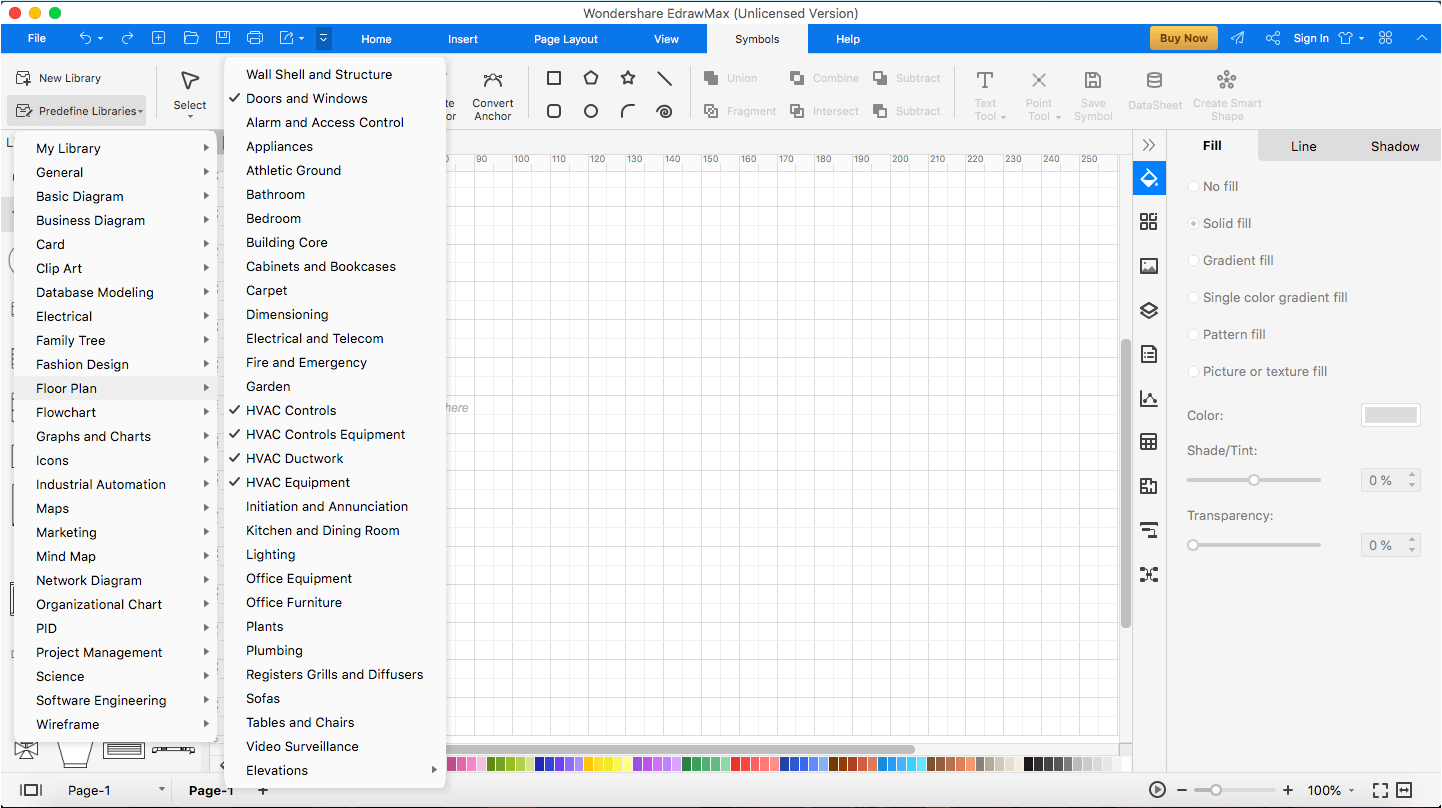Click the Convert Anchor tool
This screenshot has width=1442, height=808.
click(493, 96)
